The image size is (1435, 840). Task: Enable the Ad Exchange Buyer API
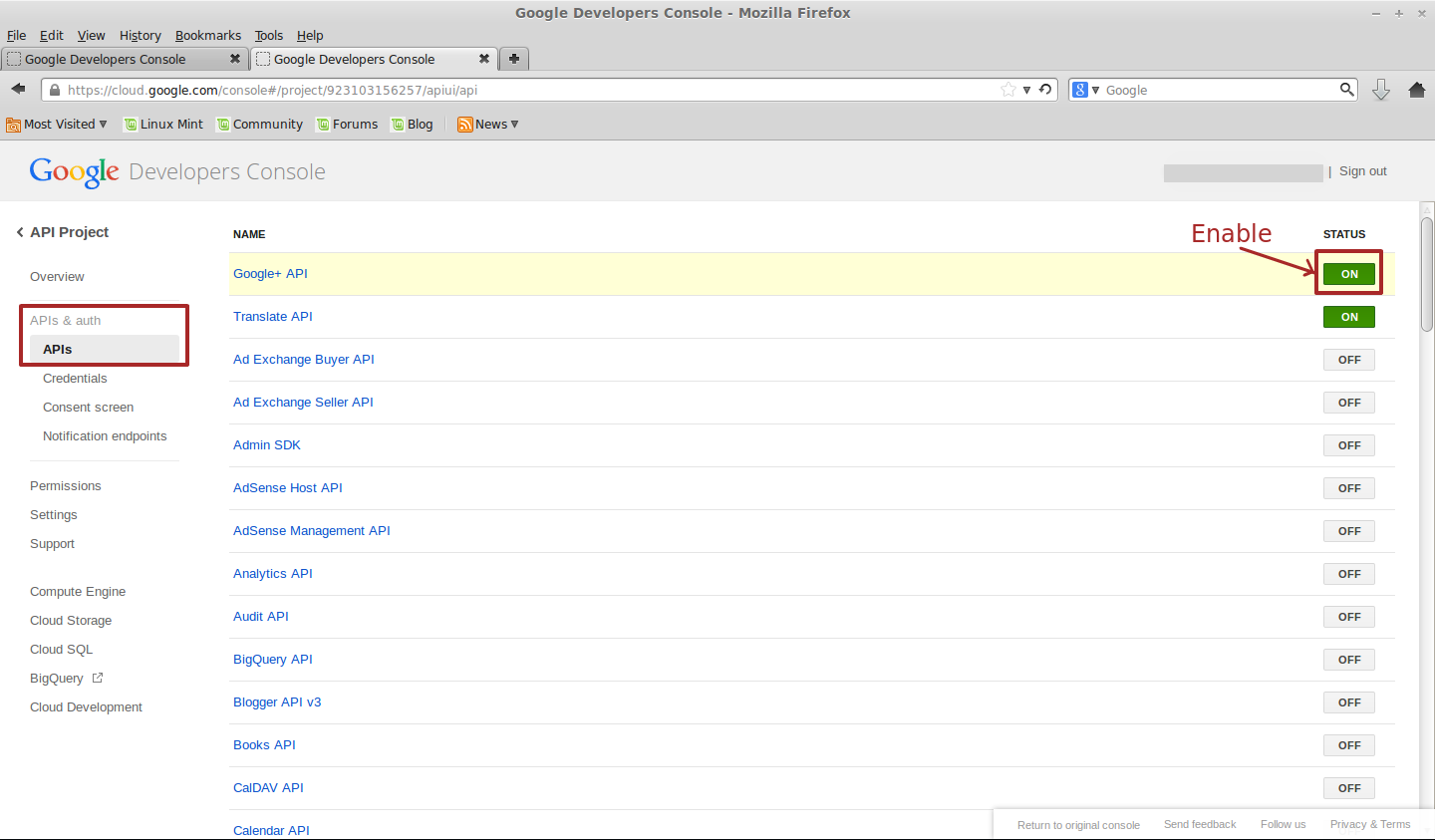[1349, 360]
